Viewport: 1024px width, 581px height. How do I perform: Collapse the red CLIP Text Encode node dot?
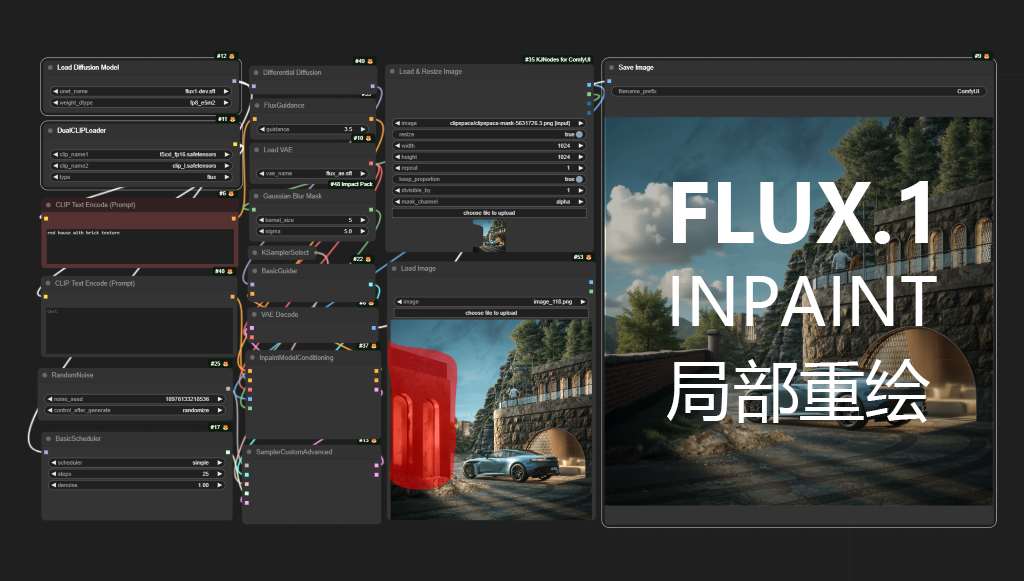coord(48,205)
